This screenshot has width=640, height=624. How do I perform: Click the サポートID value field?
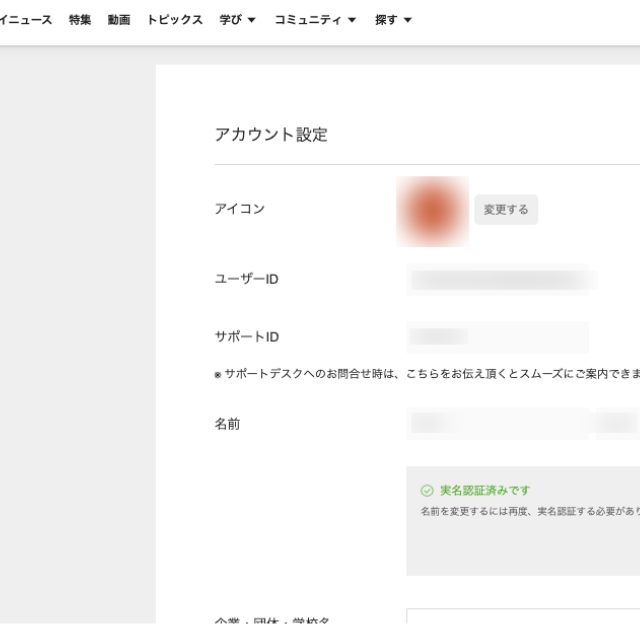pyautogui.click(x=496, y=337)
